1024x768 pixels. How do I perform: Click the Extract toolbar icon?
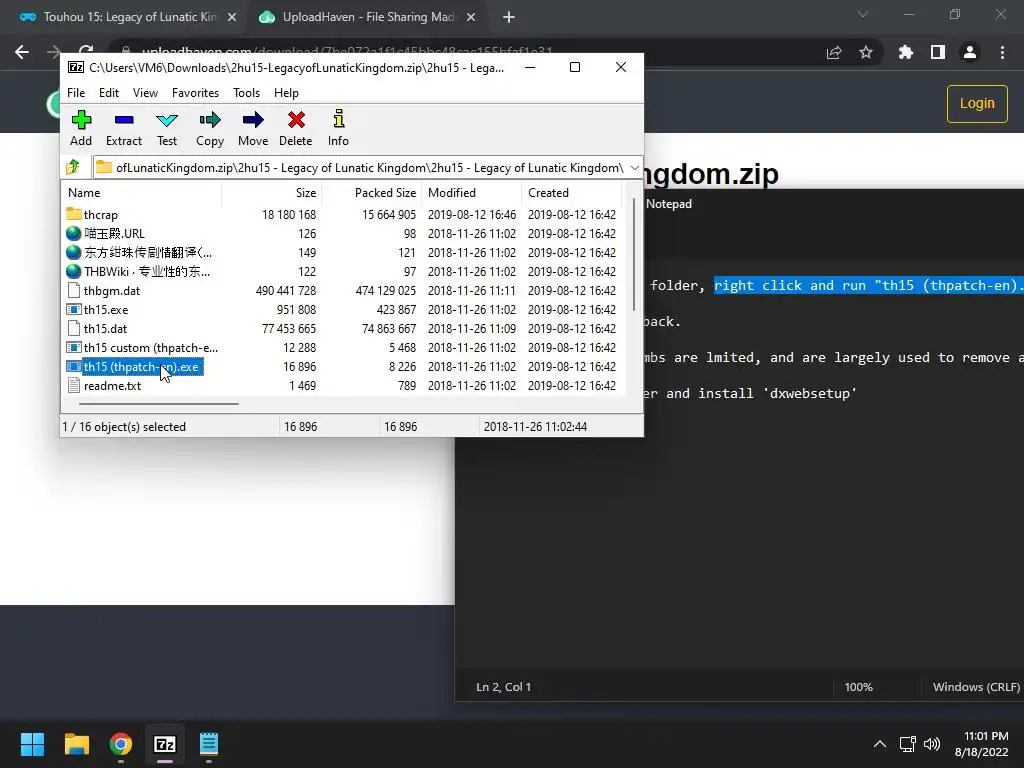123,128
